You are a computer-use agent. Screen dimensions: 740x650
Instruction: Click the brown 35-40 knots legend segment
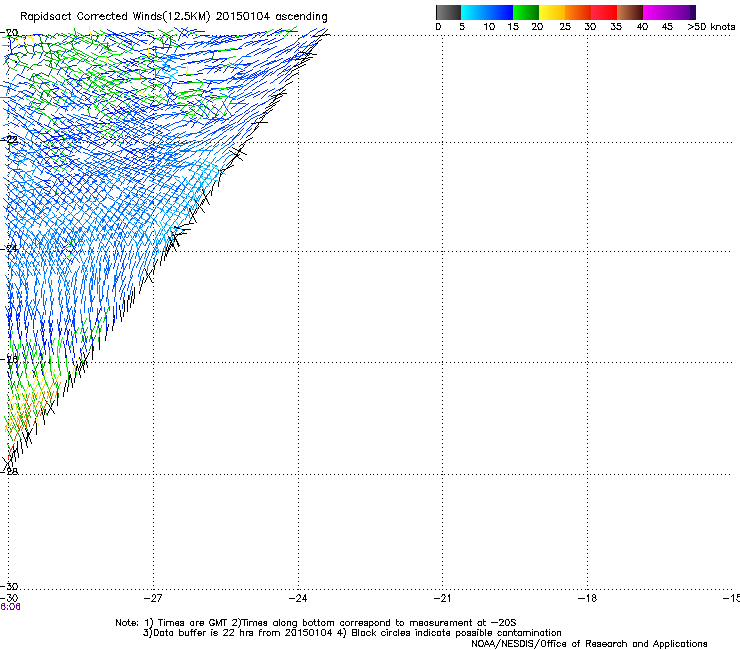coord(630,12)
